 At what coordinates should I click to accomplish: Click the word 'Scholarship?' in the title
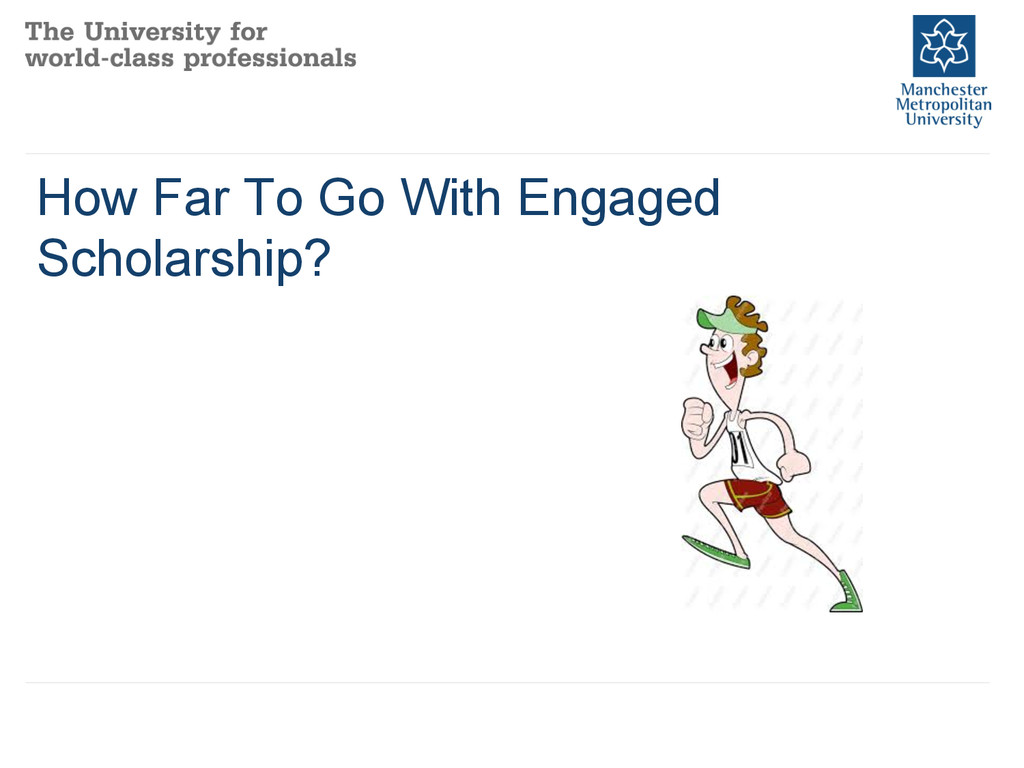184,259
